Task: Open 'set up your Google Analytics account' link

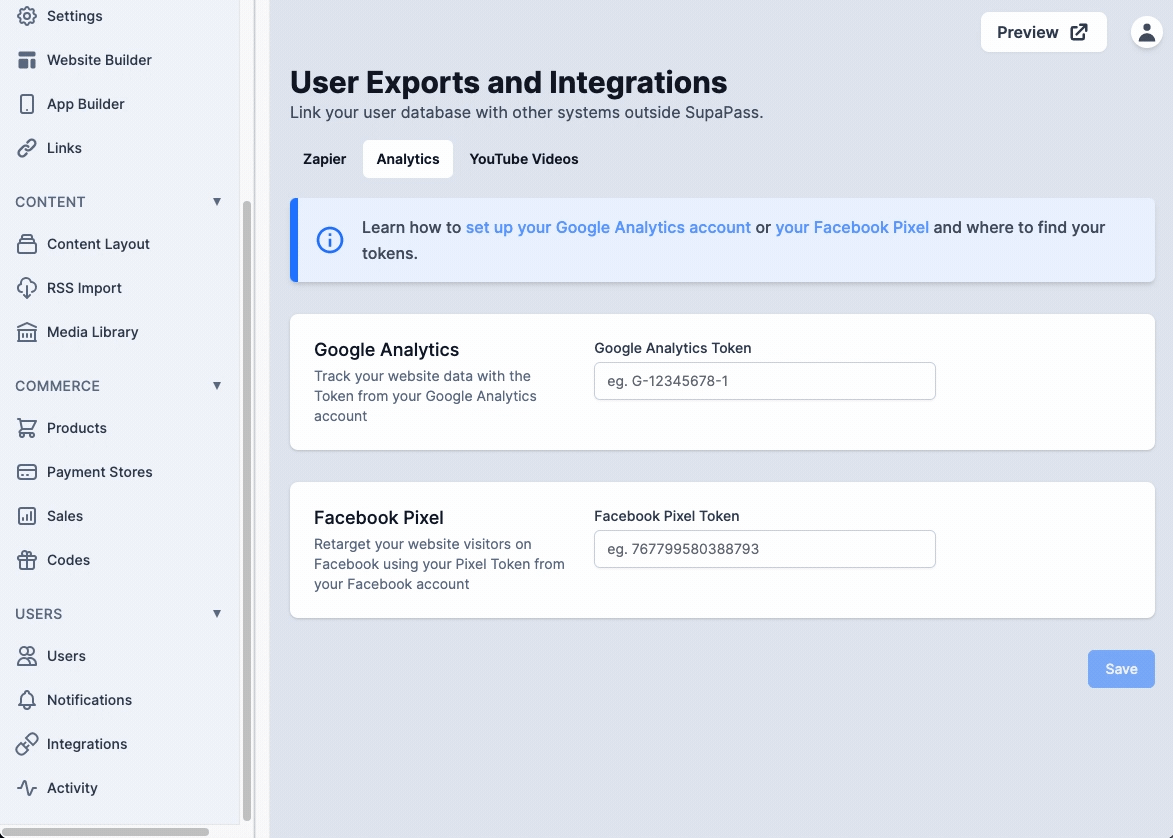Action: [x=608, y=227]
